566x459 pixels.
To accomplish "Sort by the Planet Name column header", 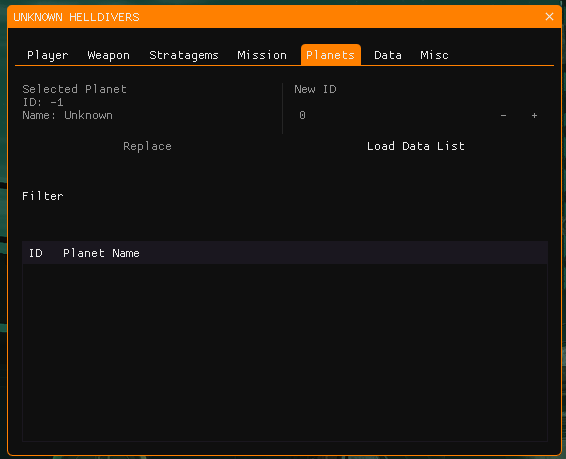I will tap(101, 253).
